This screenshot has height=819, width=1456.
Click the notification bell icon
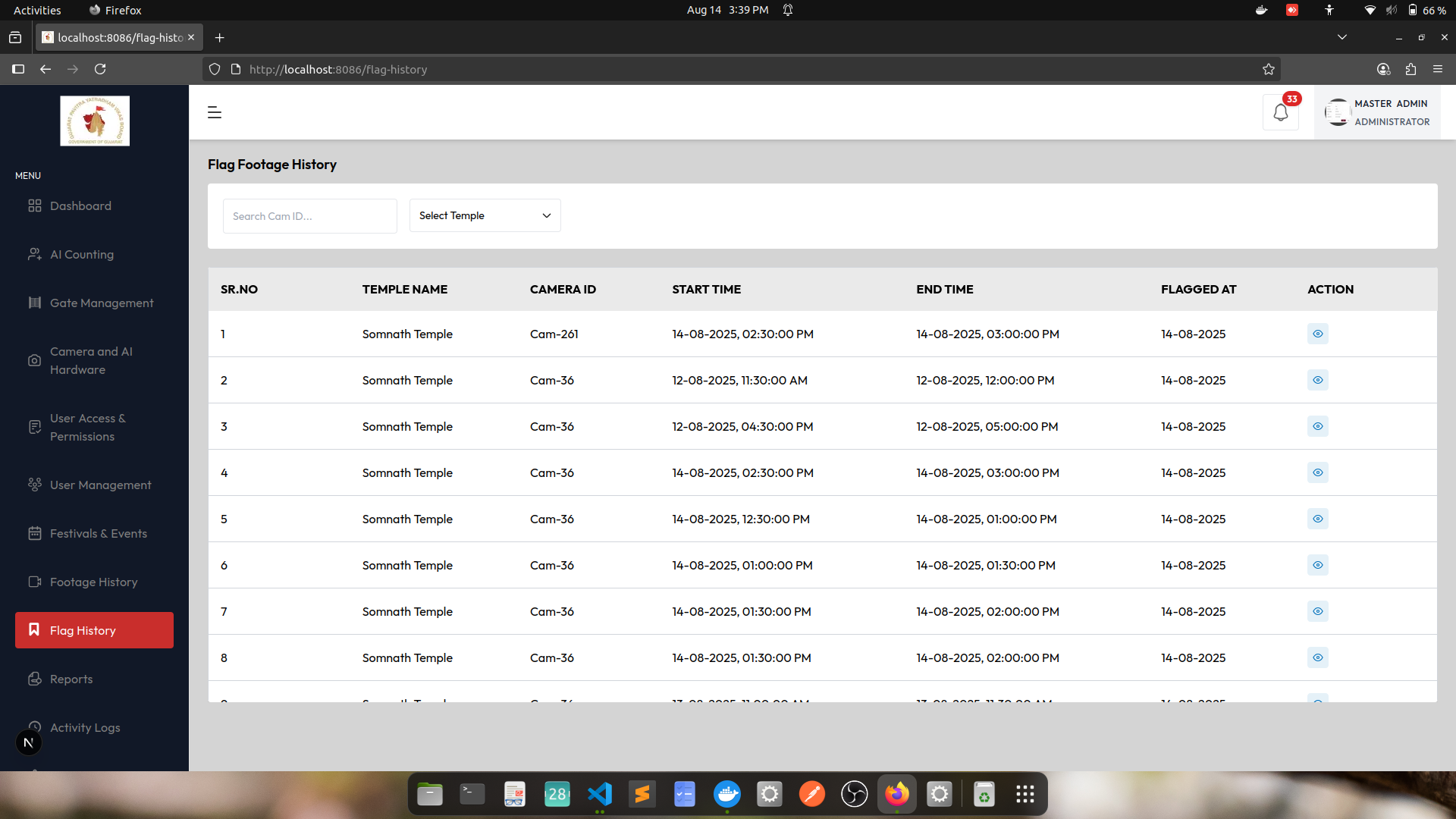pyautogui.click(x=1281, y=113)
